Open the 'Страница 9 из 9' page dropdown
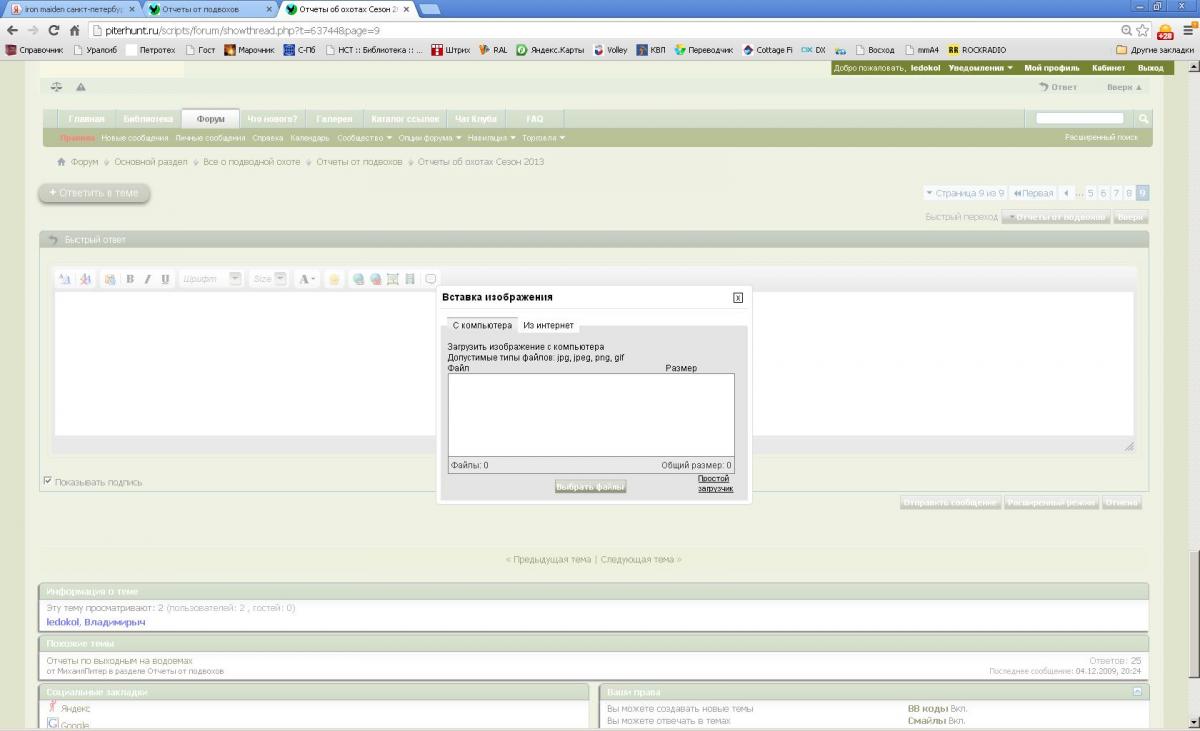Image resolution: width=1200 pixels, height=731 pixels. coord(965,193)
